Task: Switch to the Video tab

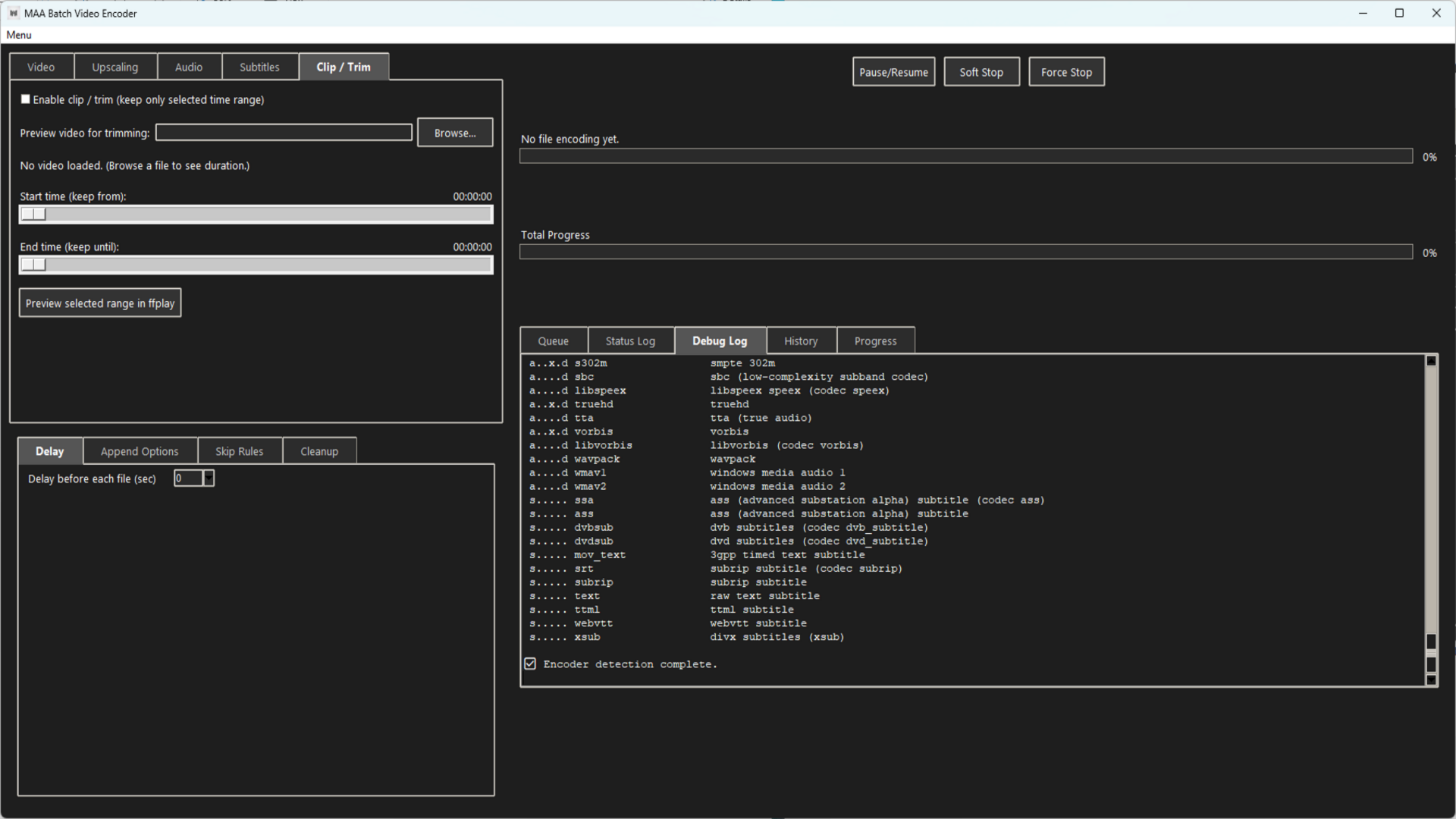Action: [41, 67]
